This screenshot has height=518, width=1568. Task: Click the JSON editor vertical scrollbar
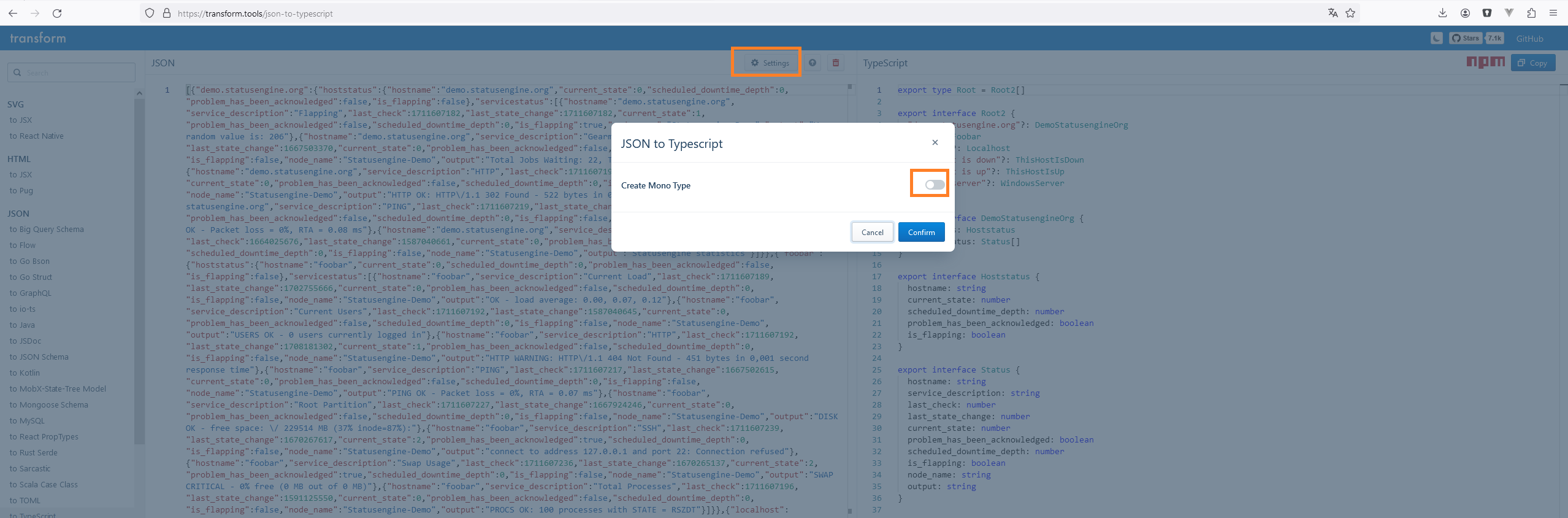click(850, 300)
